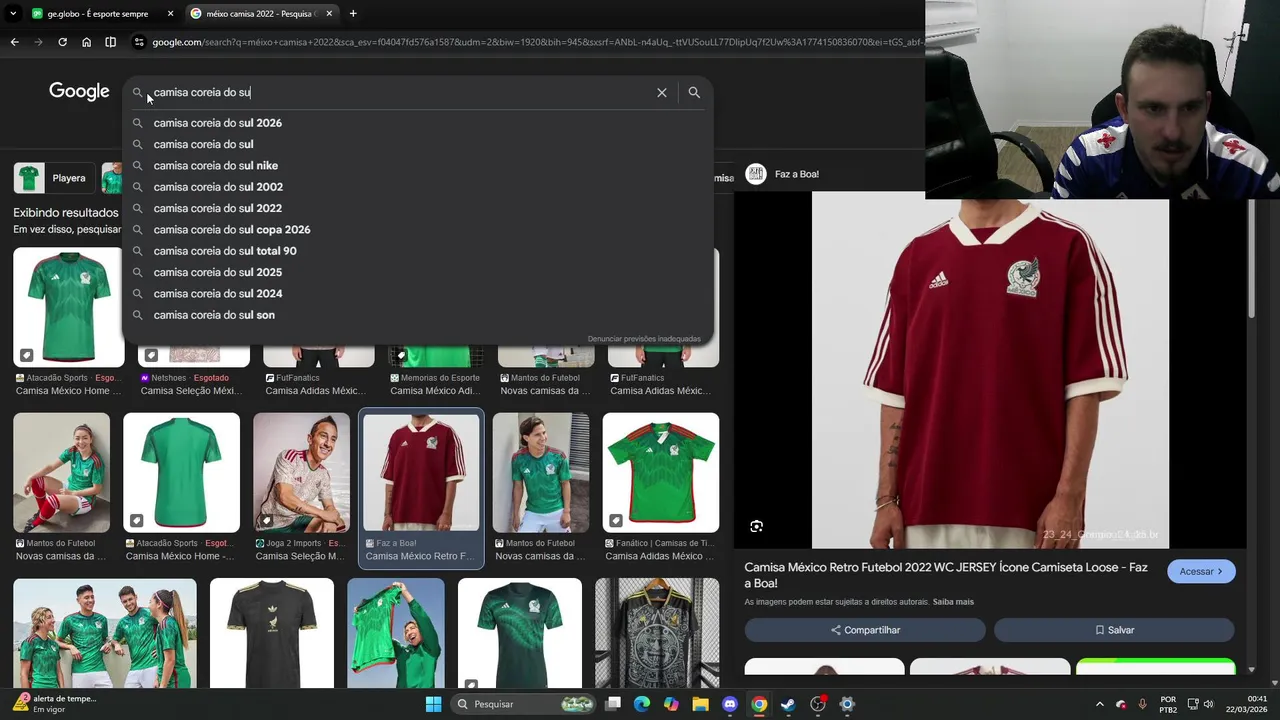Open Steam from the taskbar
Image resolution: width=1280 pixels, height=720 pixels.
pyautogui.click(x=788, y=704)
